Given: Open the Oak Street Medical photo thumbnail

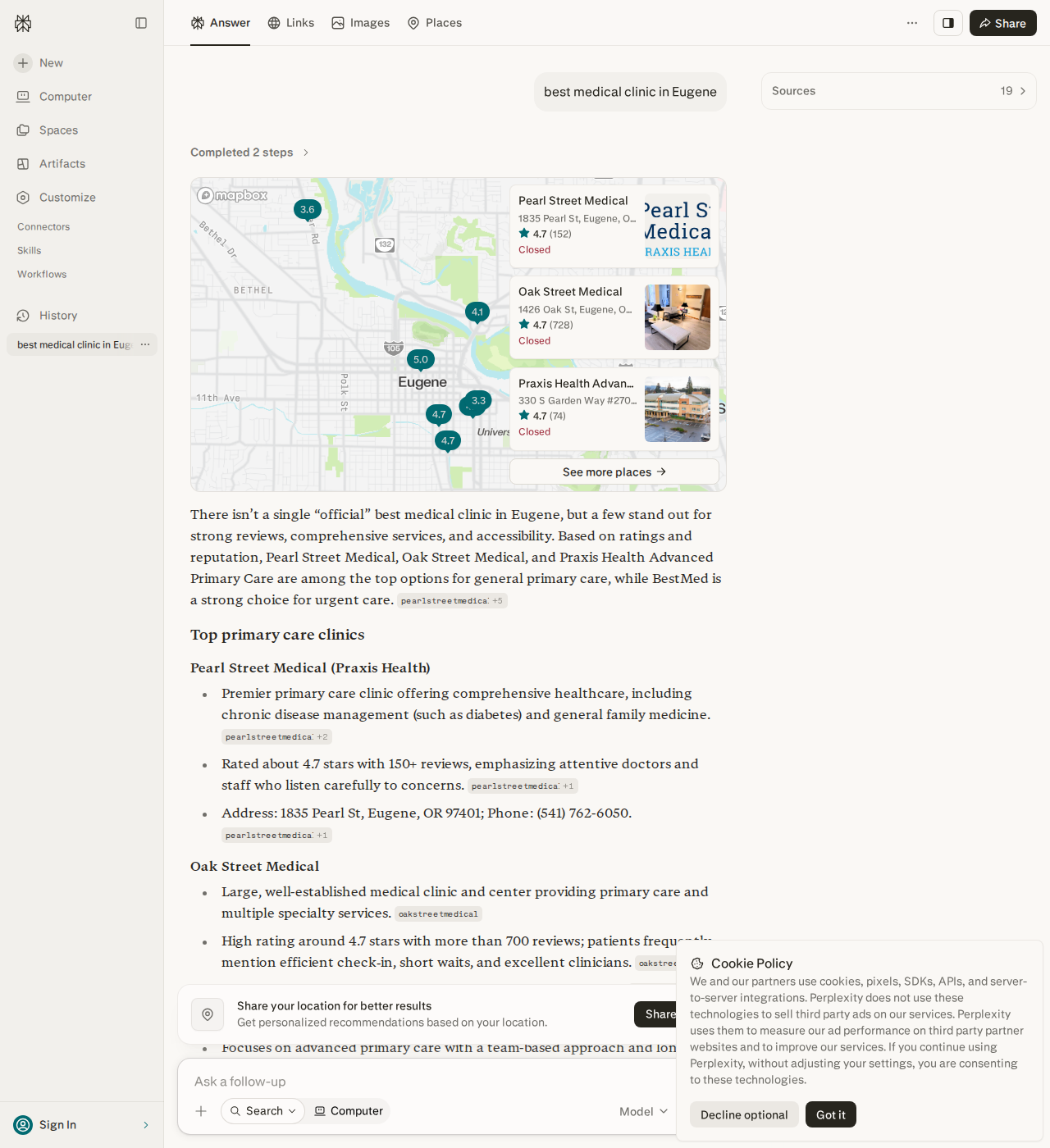Looking at the screenshot, I should pyautogui.click(x=678, y=317).
